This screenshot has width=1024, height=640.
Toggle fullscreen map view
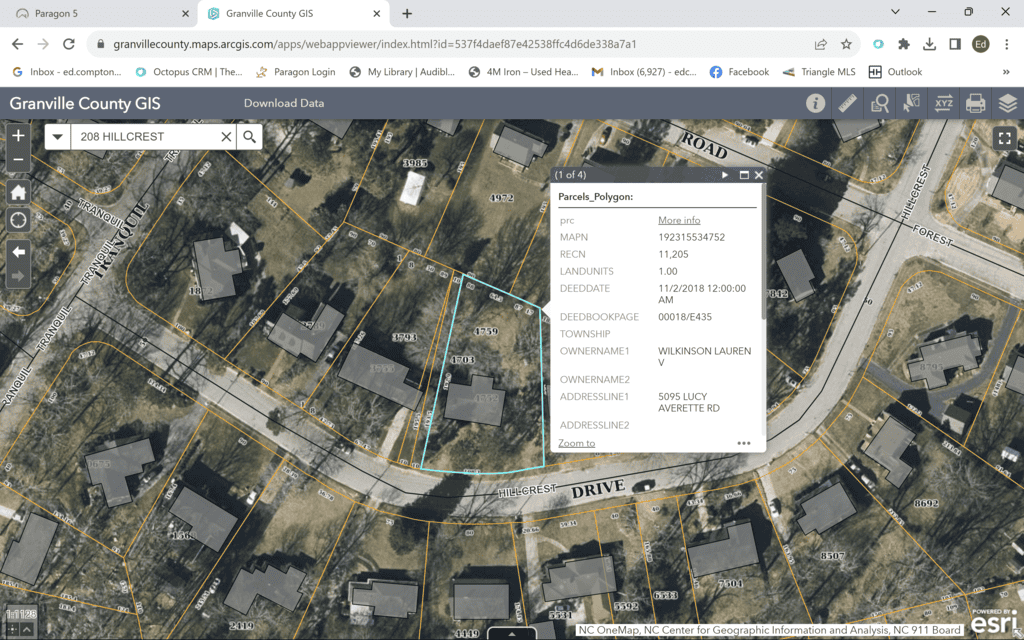[1004, 139]
